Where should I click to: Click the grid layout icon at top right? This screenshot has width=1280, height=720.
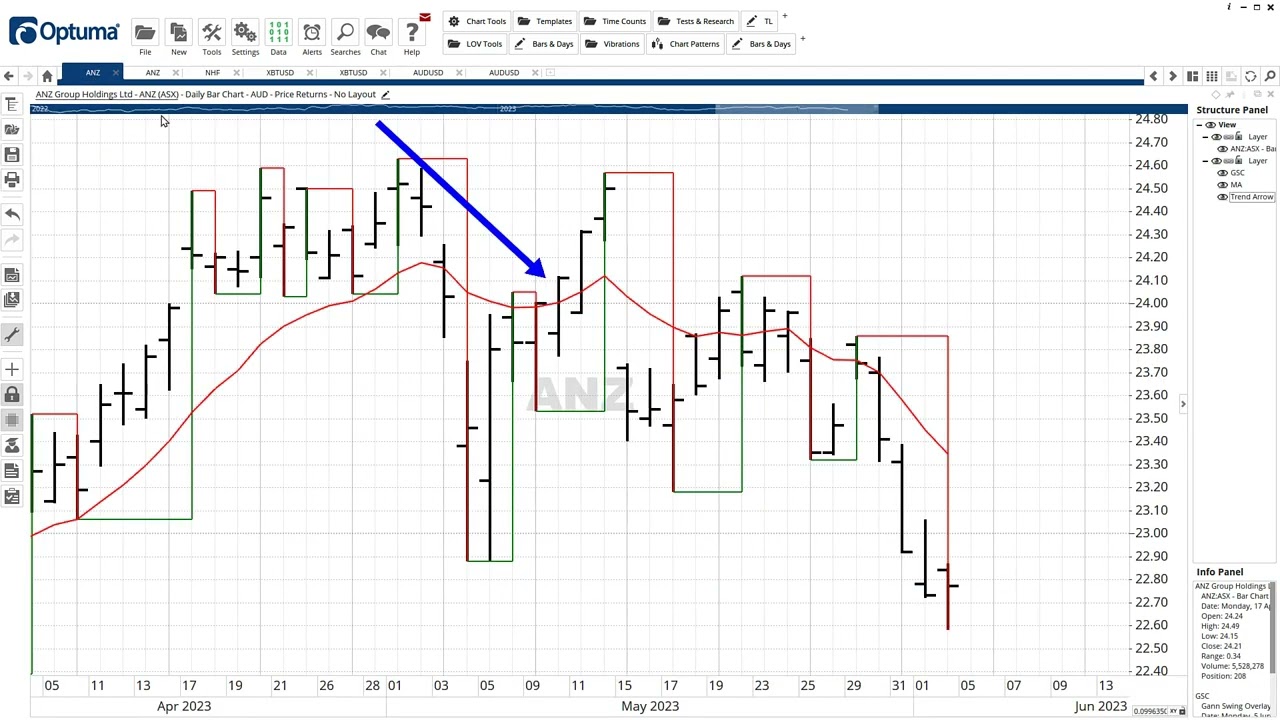pyautogui.click(x=1211, y=76)
